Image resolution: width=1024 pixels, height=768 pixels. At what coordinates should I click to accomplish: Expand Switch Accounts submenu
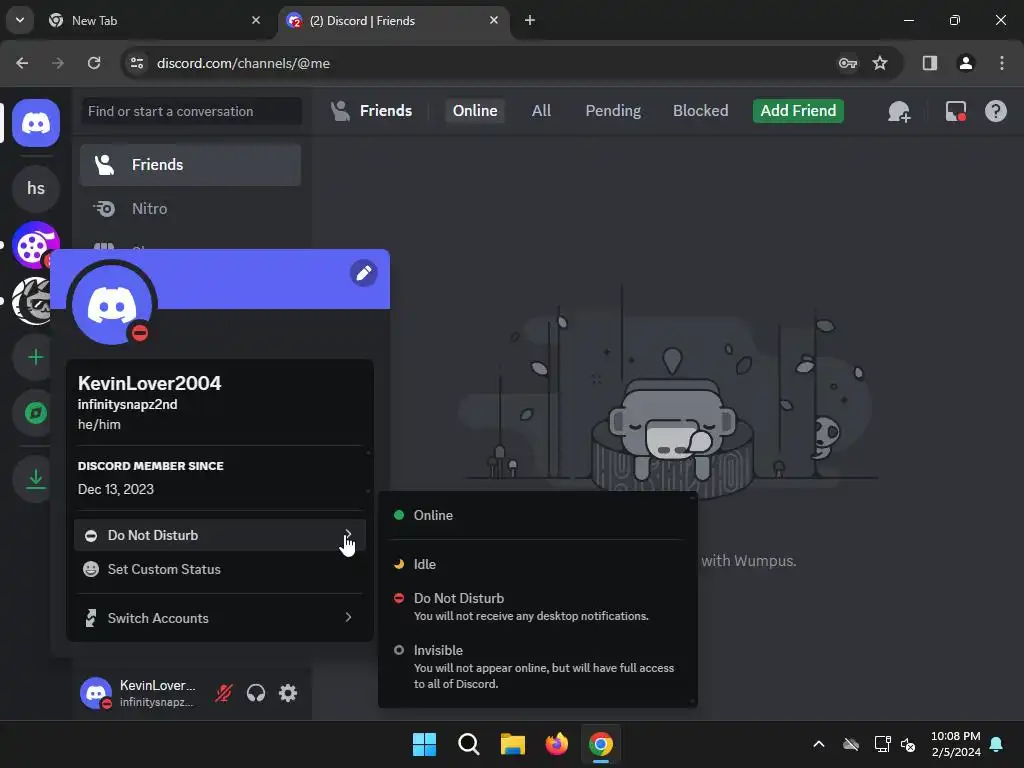click(220, 618)
